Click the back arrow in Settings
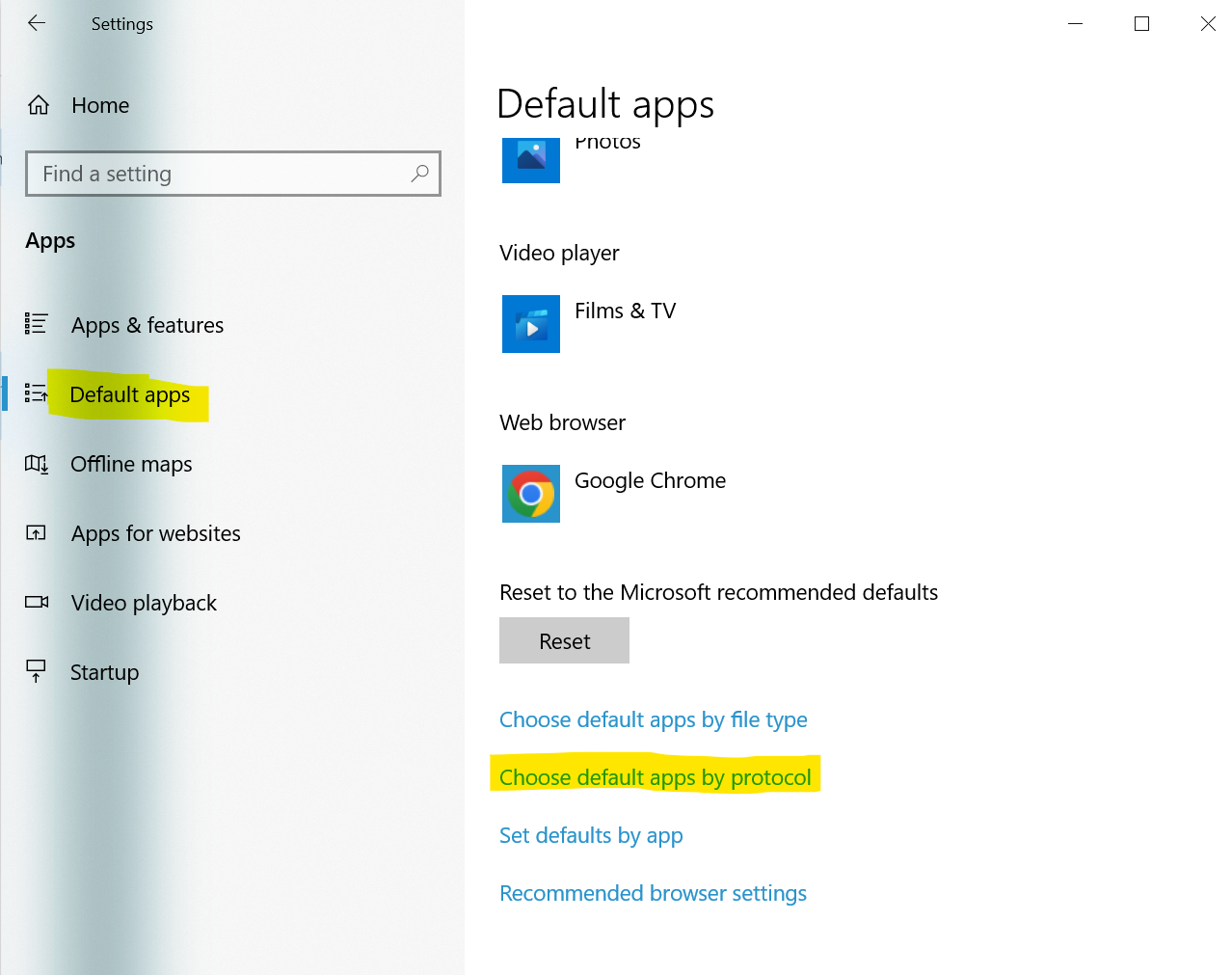Screen dimensions: 1232x975 [x=37, y=23]
